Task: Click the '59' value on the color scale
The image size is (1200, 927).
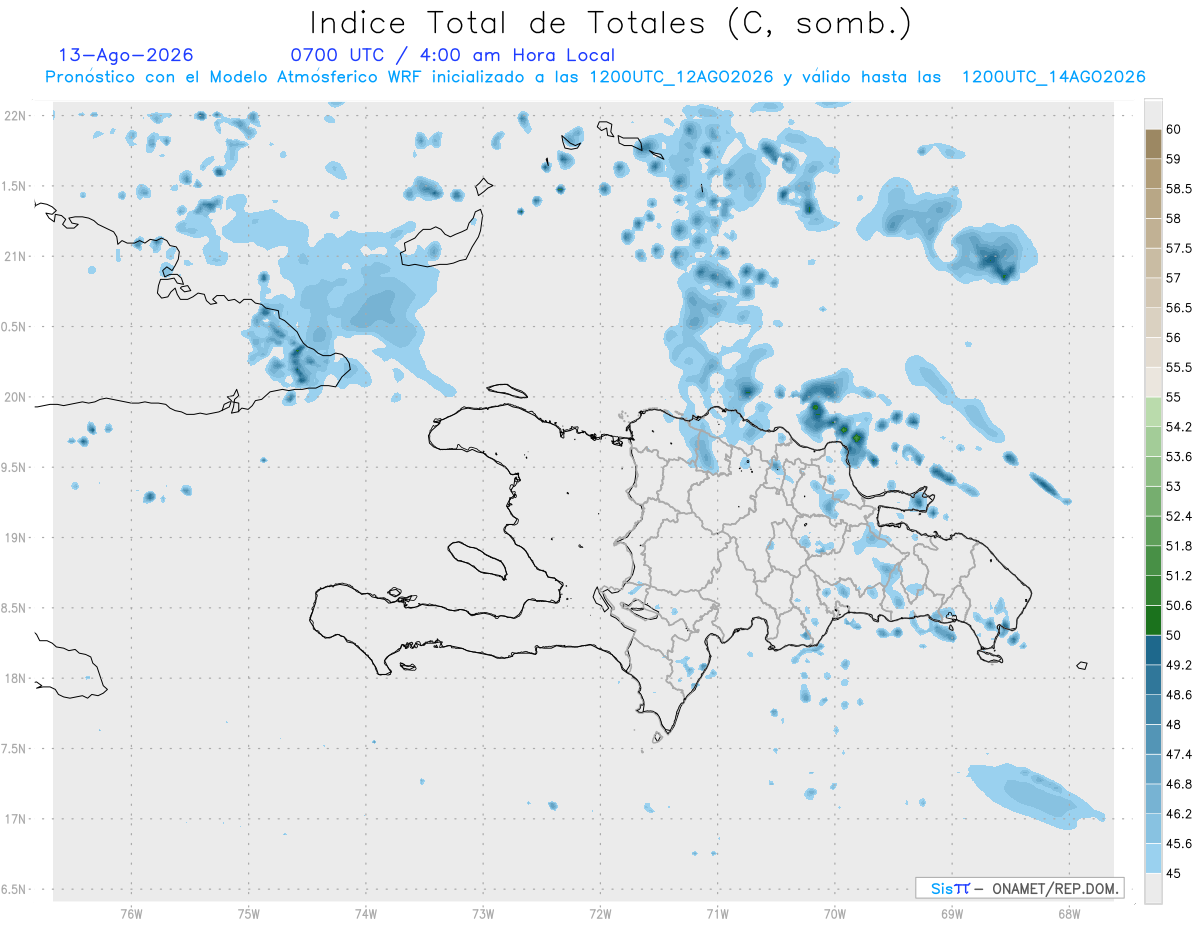Action: click(1174, 159)
